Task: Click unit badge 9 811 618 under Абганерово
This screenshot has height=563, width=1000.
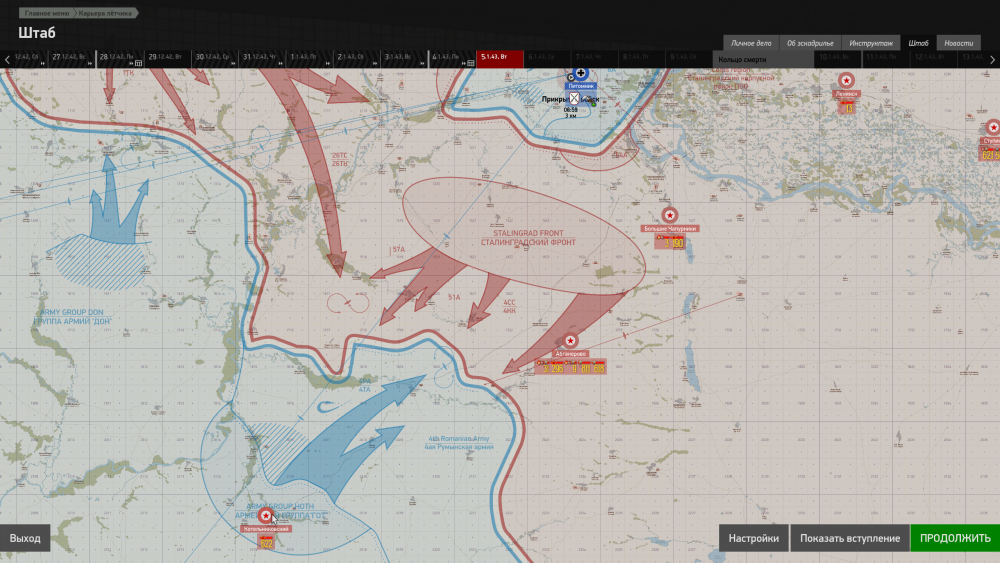Action: [587, 367]
